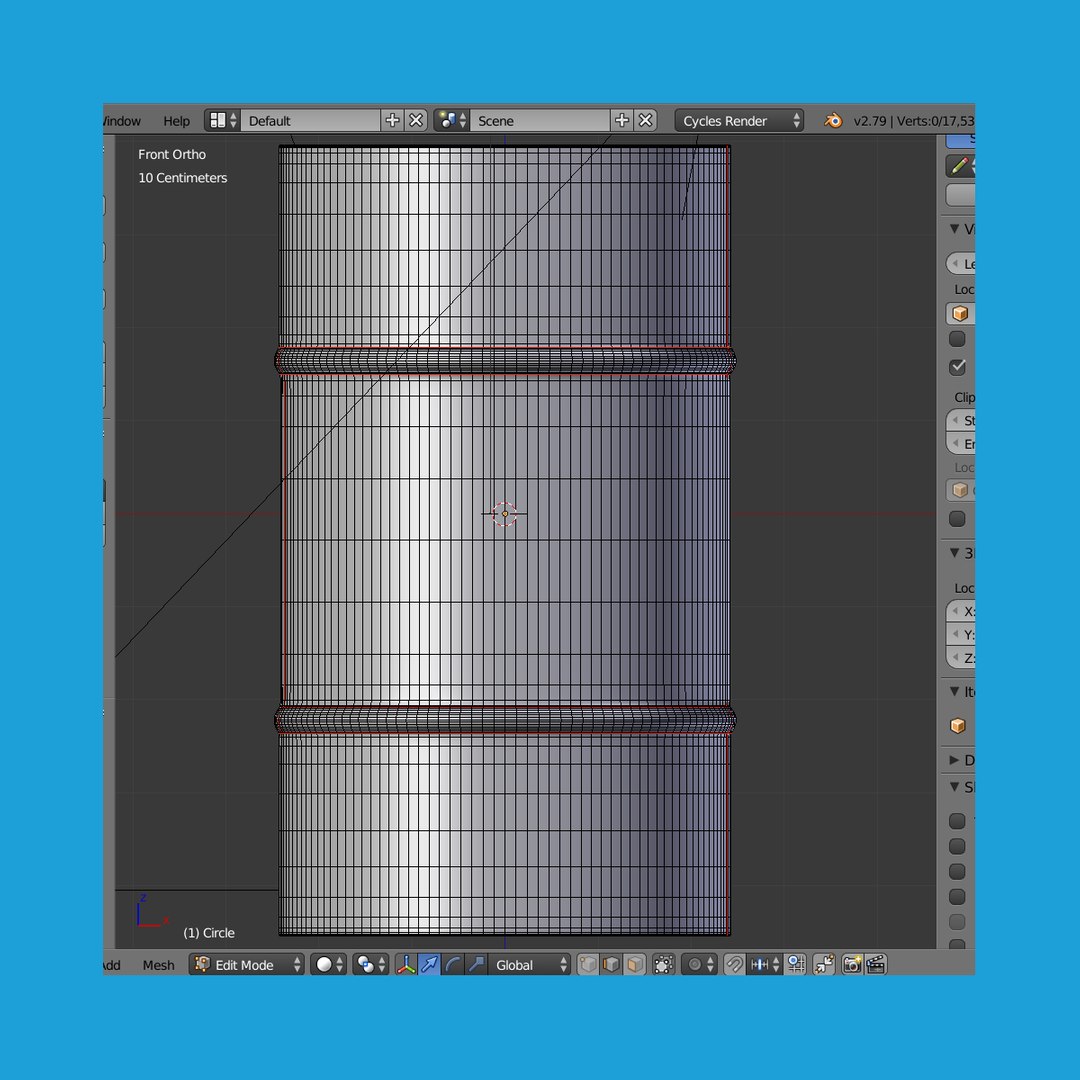Viewport: 1080px width, 1080px height.
Task: Click the 3D Cursor Y location field
Action: [x=961, y=634]
